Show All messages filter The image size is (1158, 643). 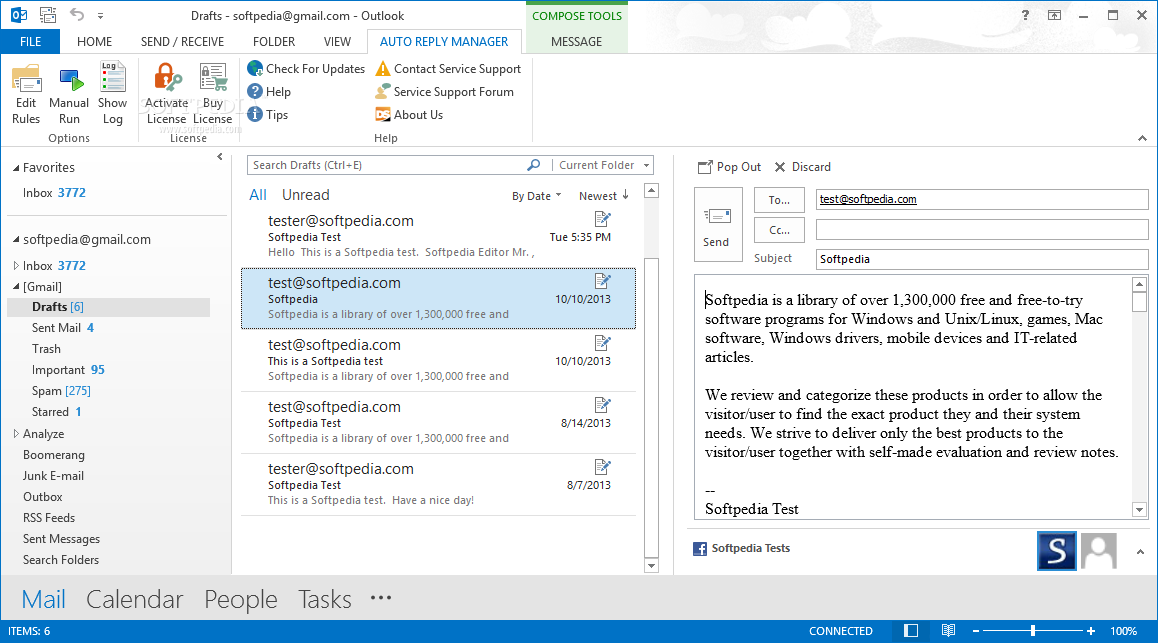point(258,195)
